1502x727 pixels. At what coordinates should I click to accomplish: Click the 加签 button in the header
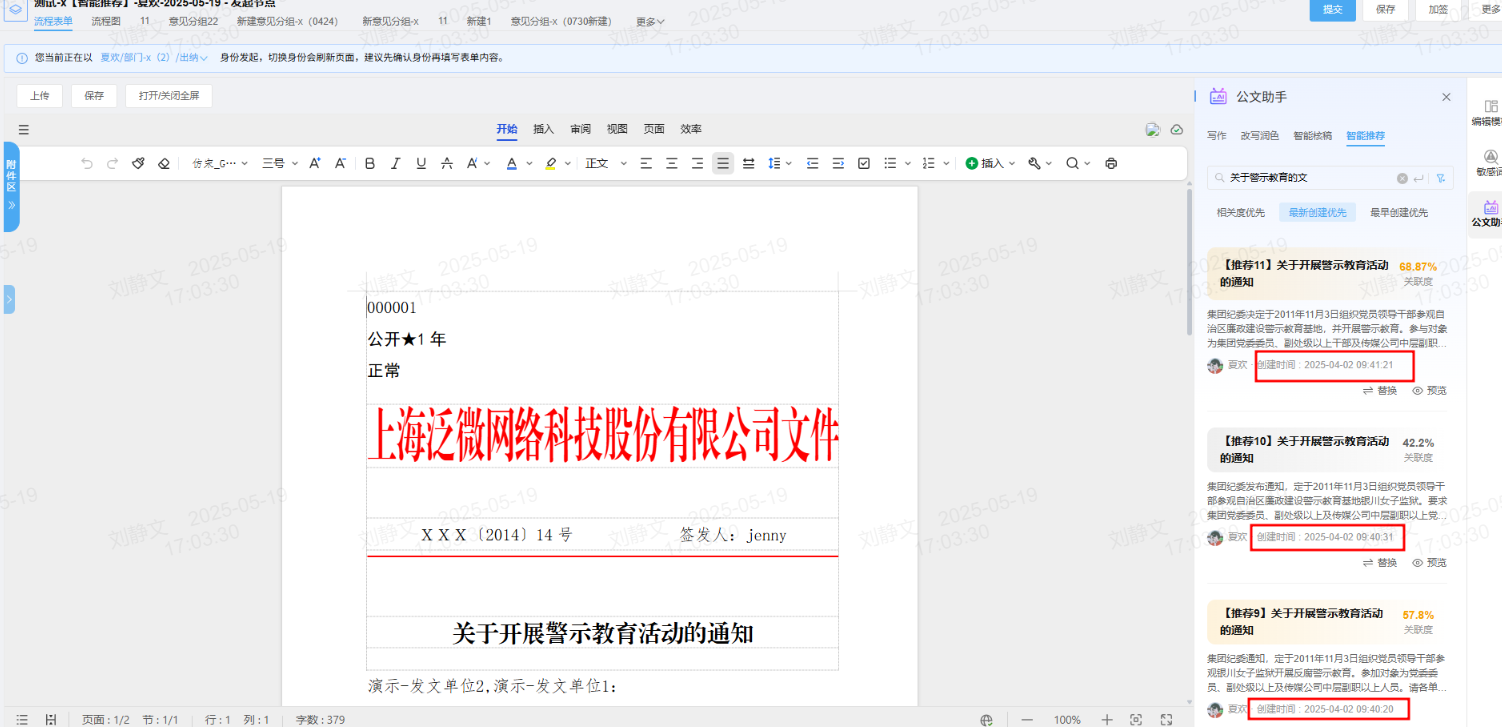1438,9
